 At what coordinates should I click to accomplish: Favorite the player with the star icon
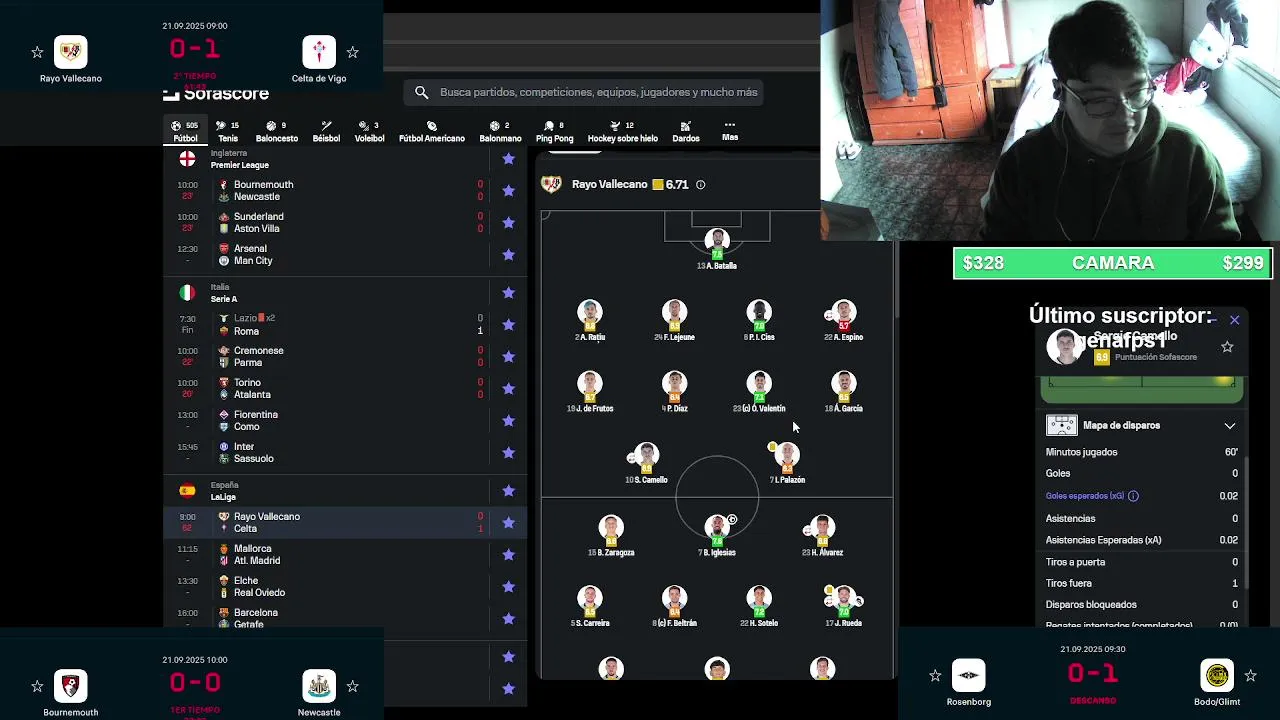(x=1227, y=346)
